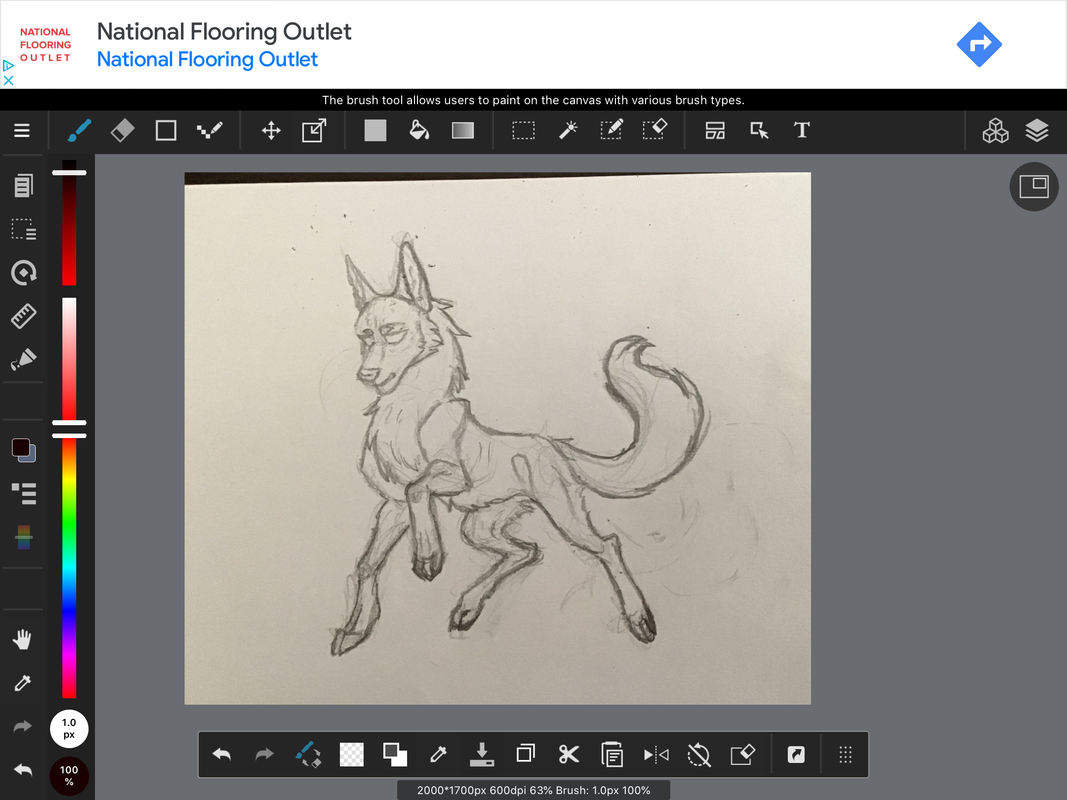1067x800 pixels.
Task: Click the reset rotation icon
Action: click(699, 754)
